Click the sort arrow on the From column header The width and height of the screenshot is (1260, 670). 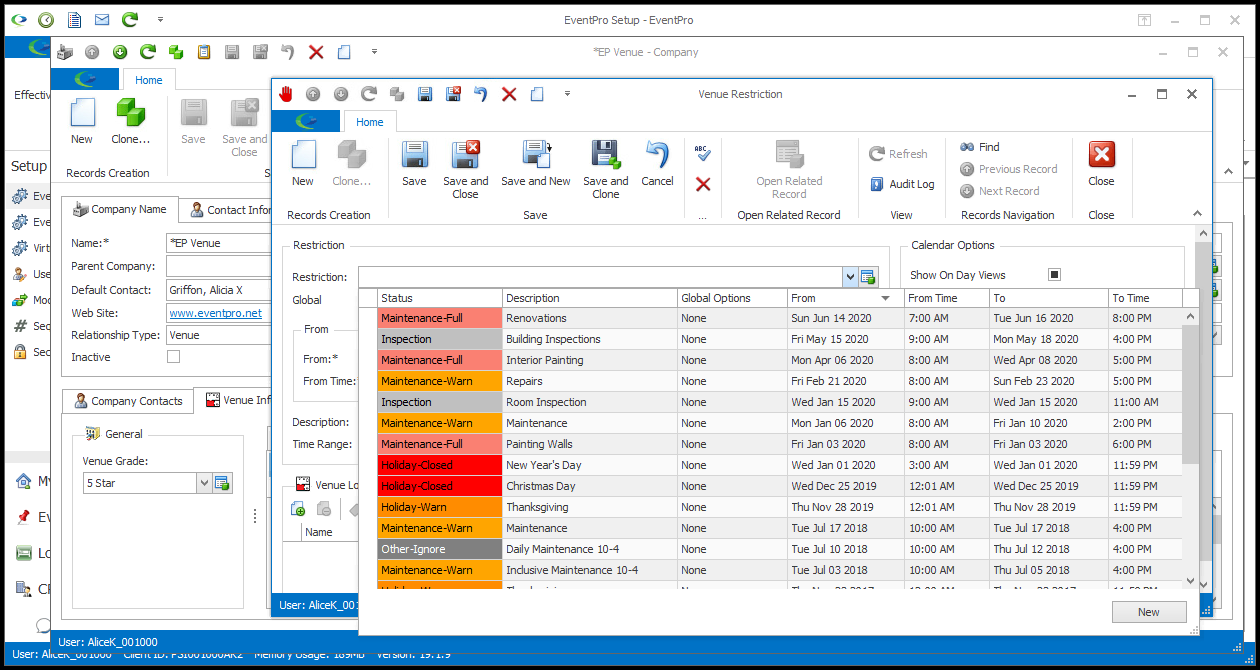click(885, 298)
